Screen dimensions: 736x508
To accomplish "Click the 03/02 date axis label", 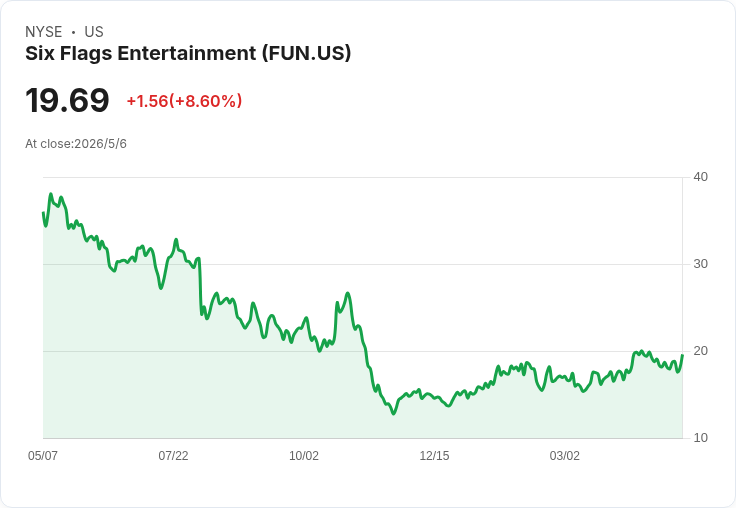I will pyautogui.click(x=565, y=455).
